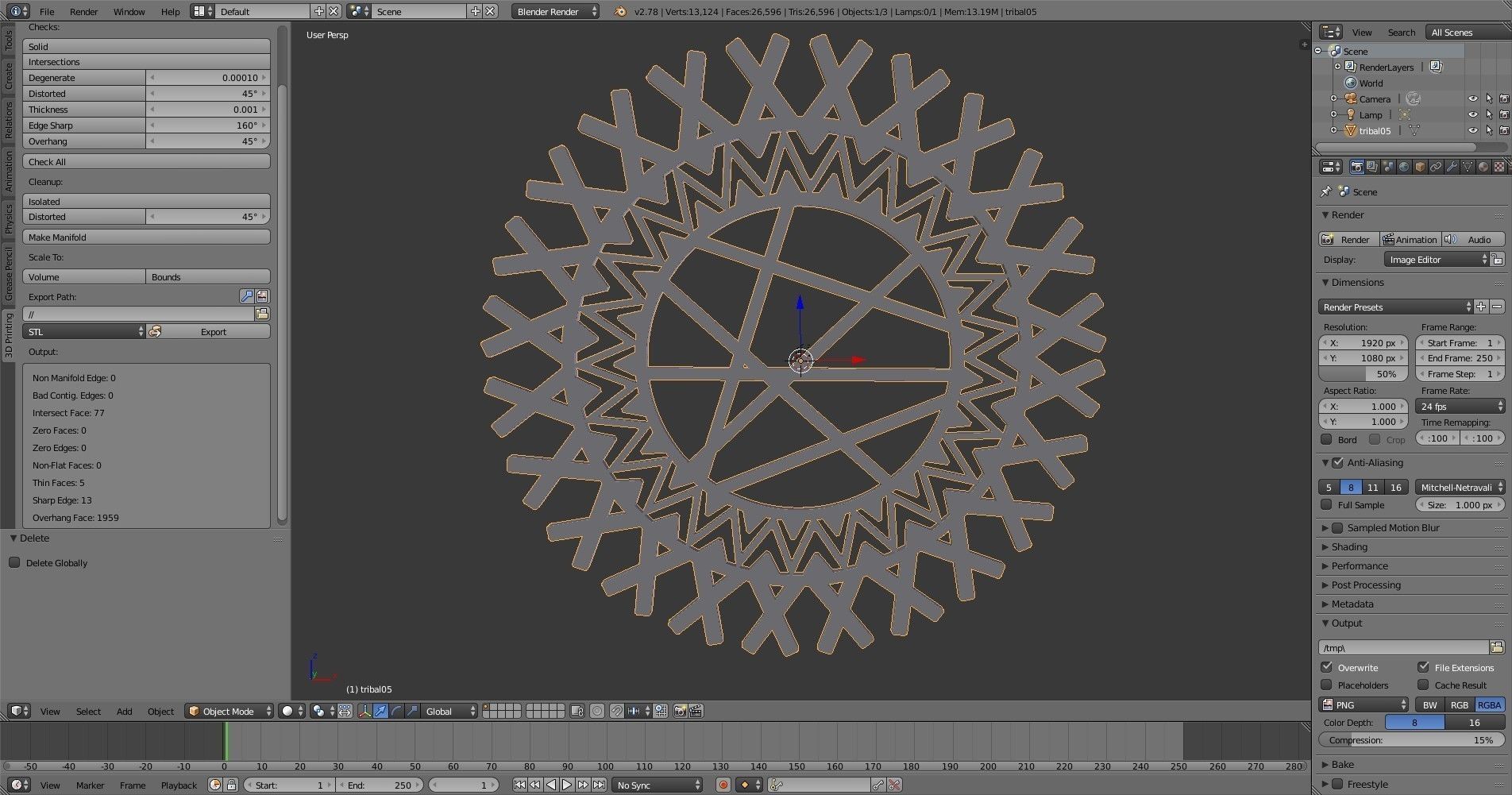Image resolution: width=1512 pixels, height=795 pixels.
Task: Toggle the auto-keyframe record button
Action: (723, 785)
